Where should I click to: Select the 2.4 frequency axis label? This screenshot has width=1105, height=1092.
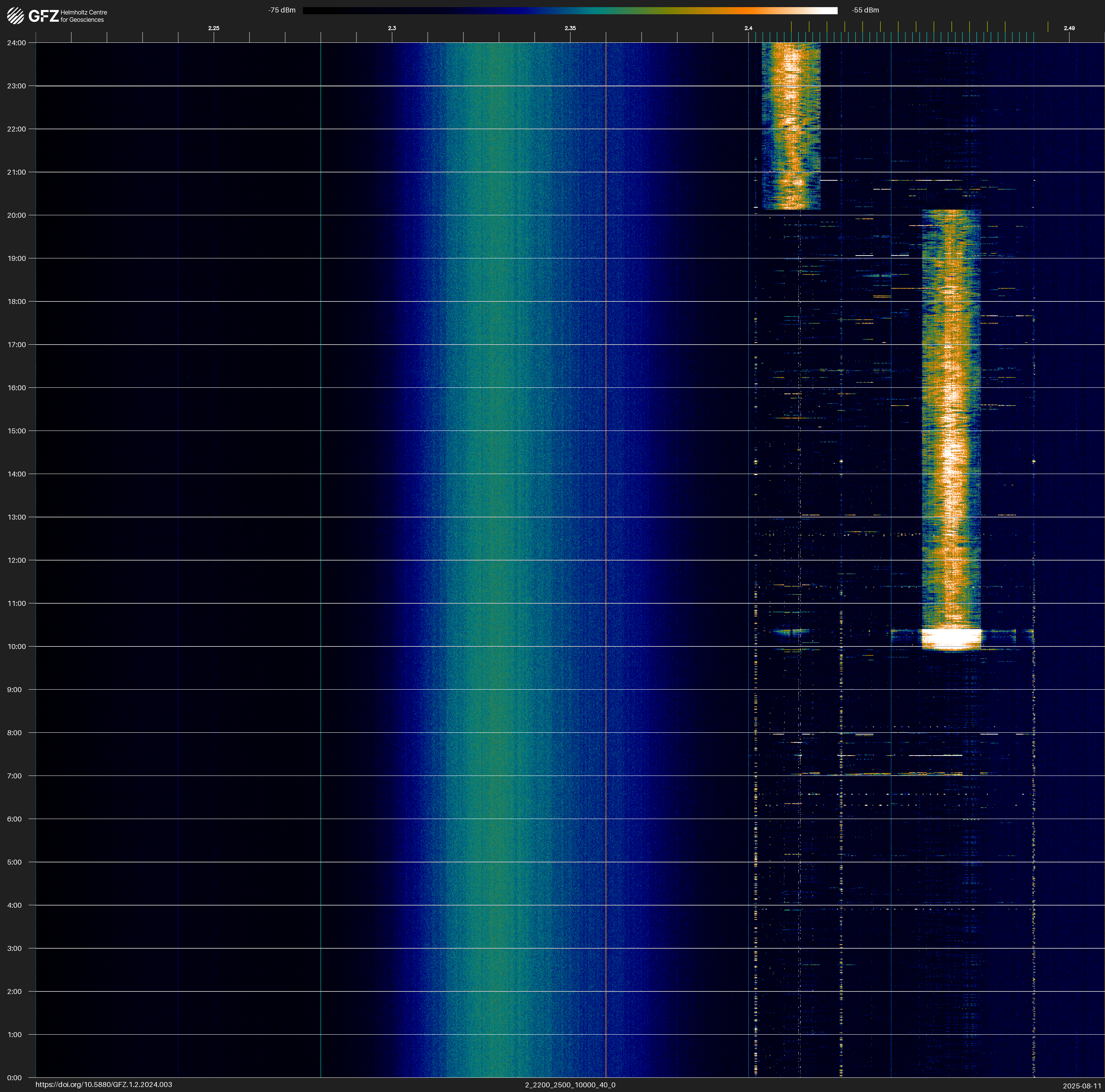pos(748,28)
